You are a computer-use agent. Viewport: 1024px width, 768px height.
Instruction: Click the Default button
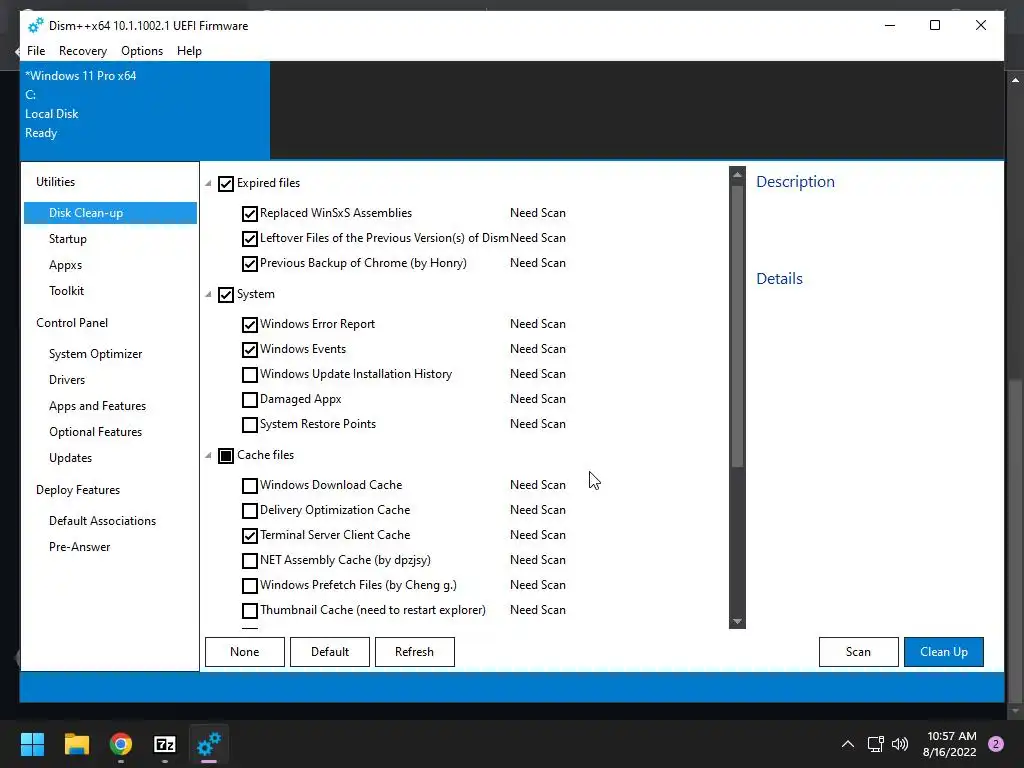[330, 652]
